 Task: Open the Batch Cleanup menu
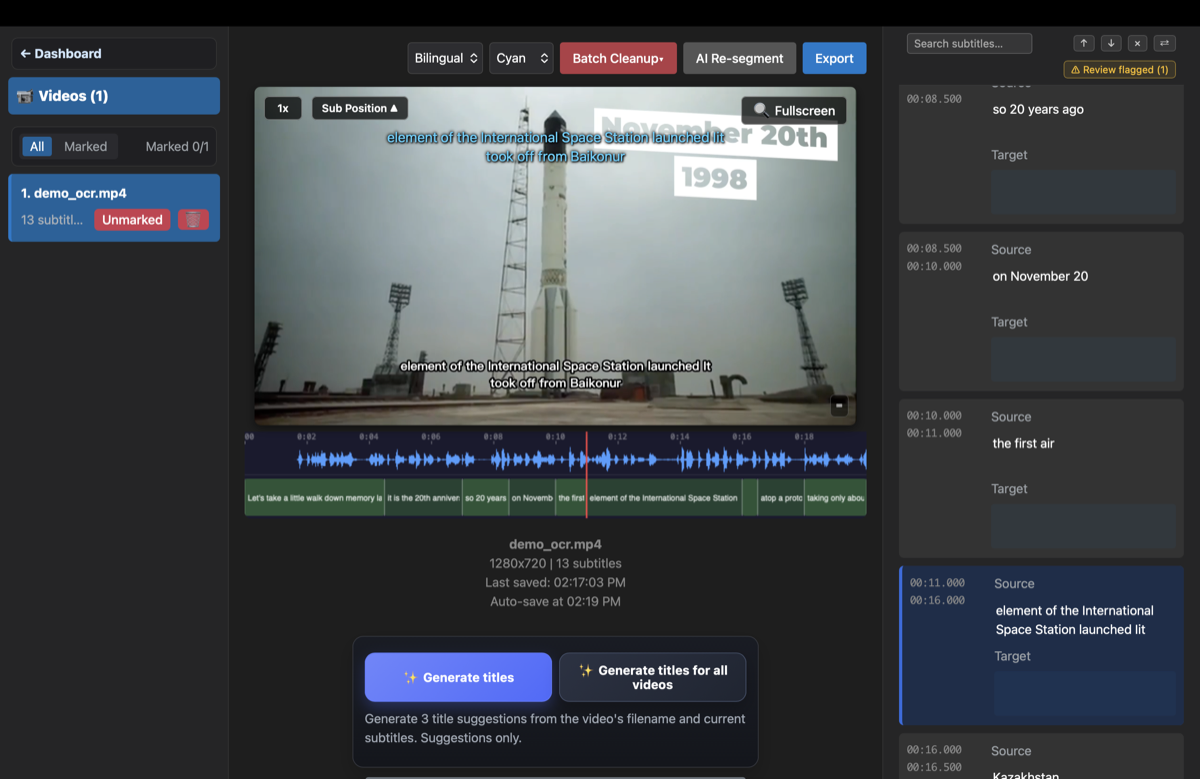click(x=618, y=58)
